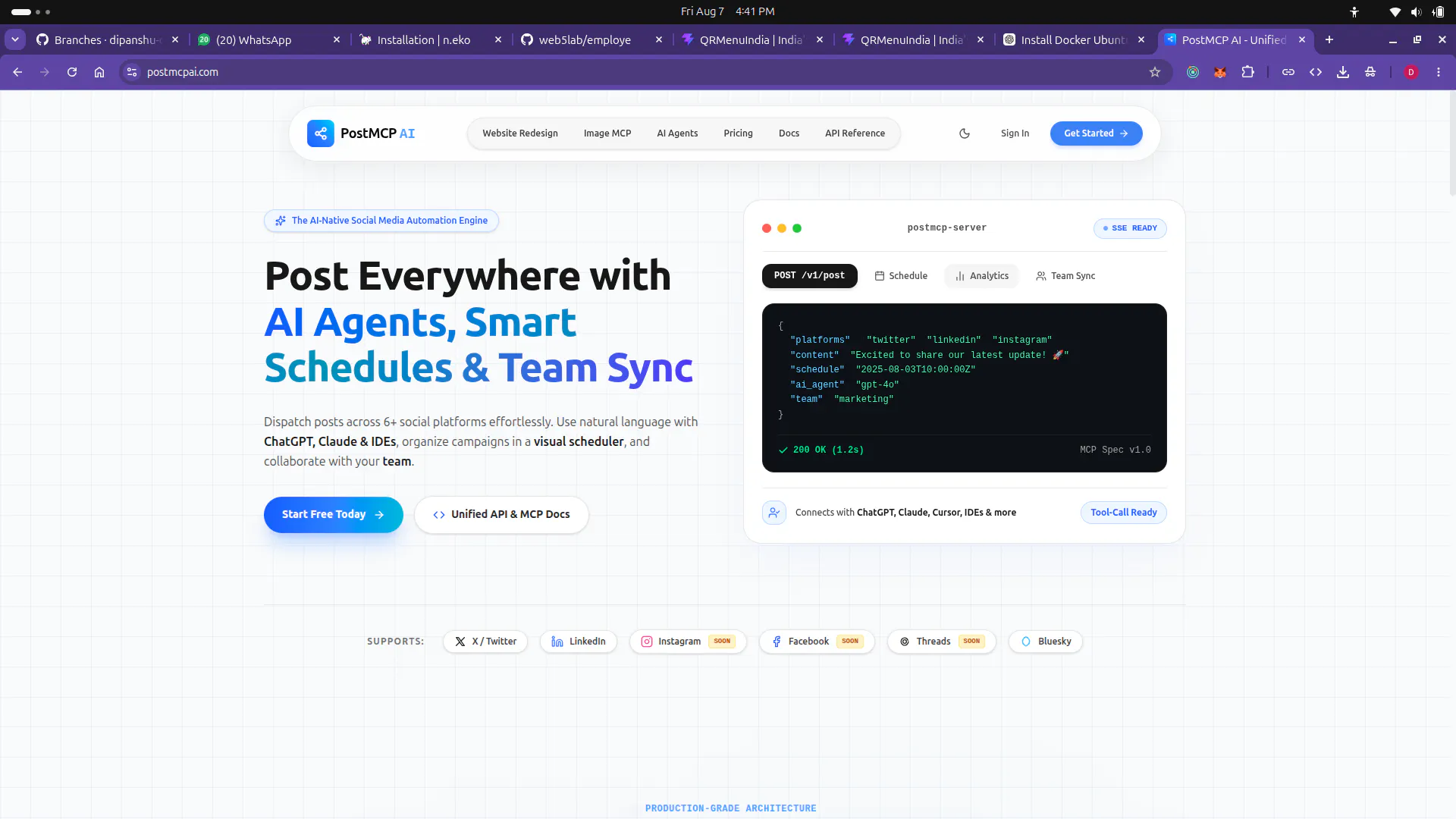Click the page vertical scrollbar
Image resolution: width=1456 pixels, height=819 pixels.
(1451, 144)
